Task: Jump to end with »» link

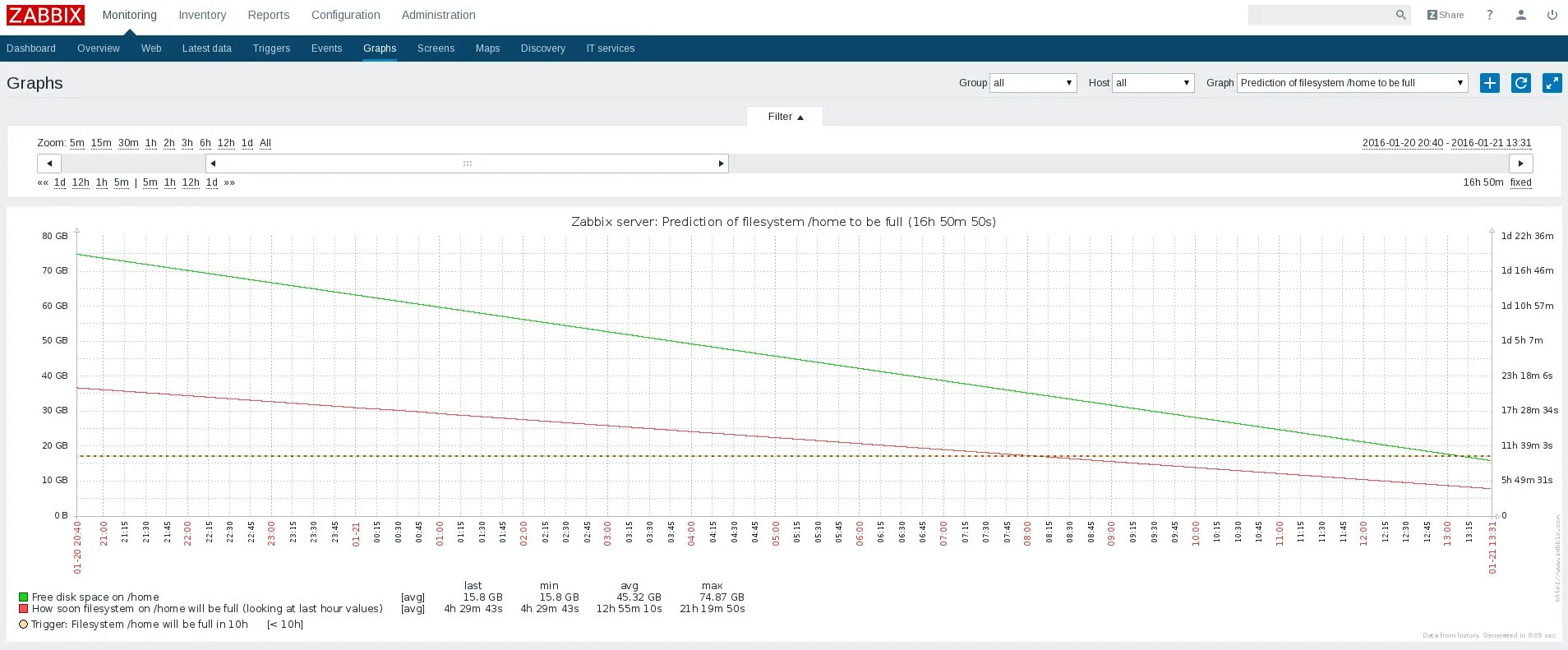Action: tap(229, 182)
